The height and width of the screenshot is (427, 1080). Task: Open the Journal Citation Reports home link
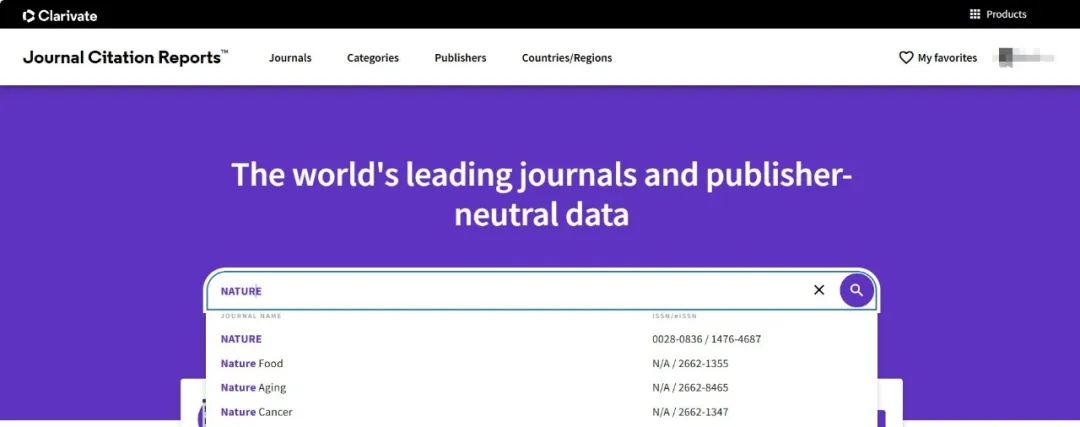125,57
